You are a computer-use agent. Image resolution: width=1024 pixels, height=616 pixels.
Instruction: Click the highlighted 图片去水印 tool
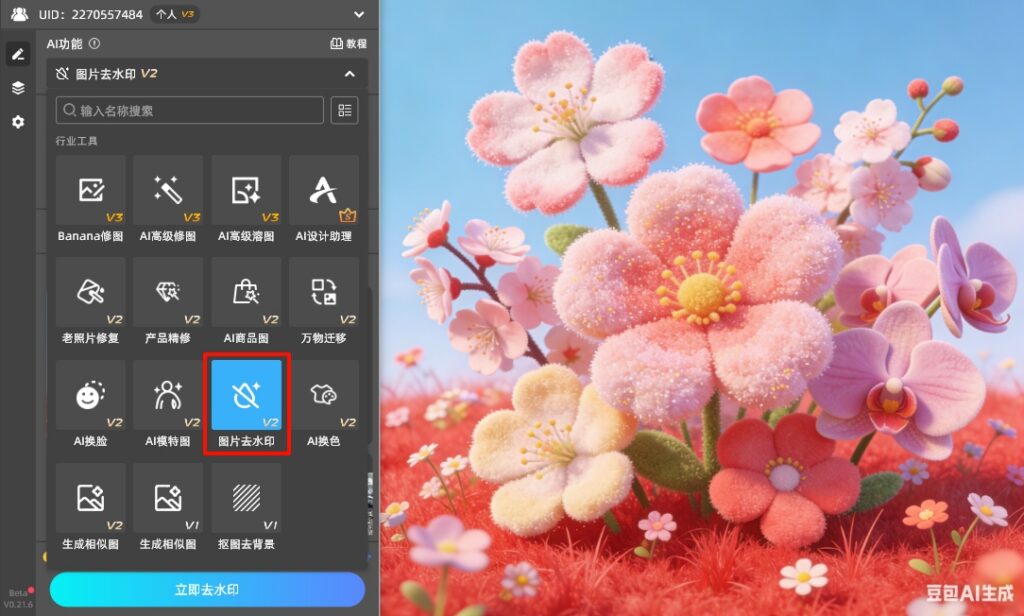pyautogui.click(x=246, y=396)
